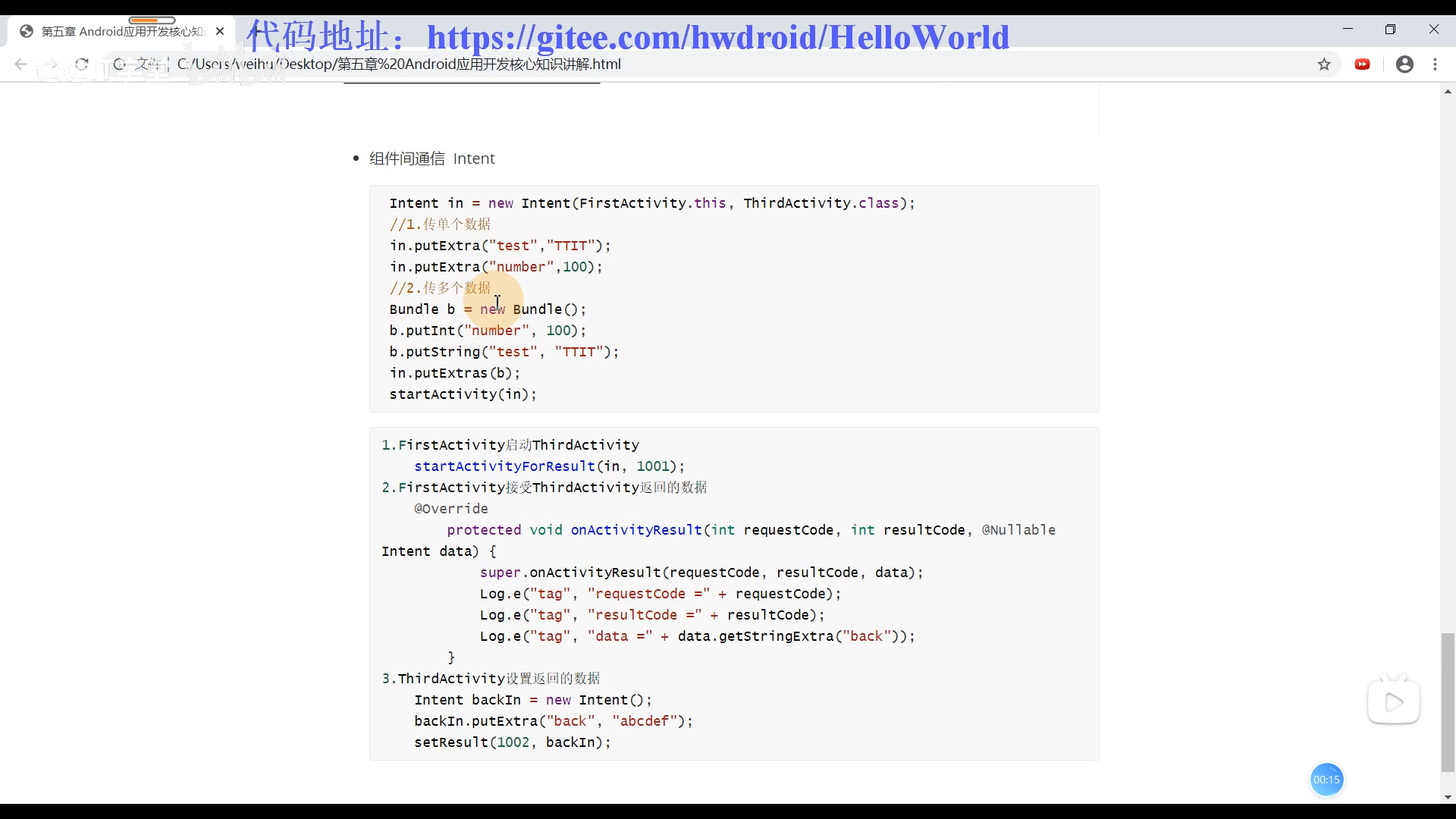This screenshot has width=1456, height=819.
Task: Open the Chrome three-dot menu
Action: [1435, 64]
